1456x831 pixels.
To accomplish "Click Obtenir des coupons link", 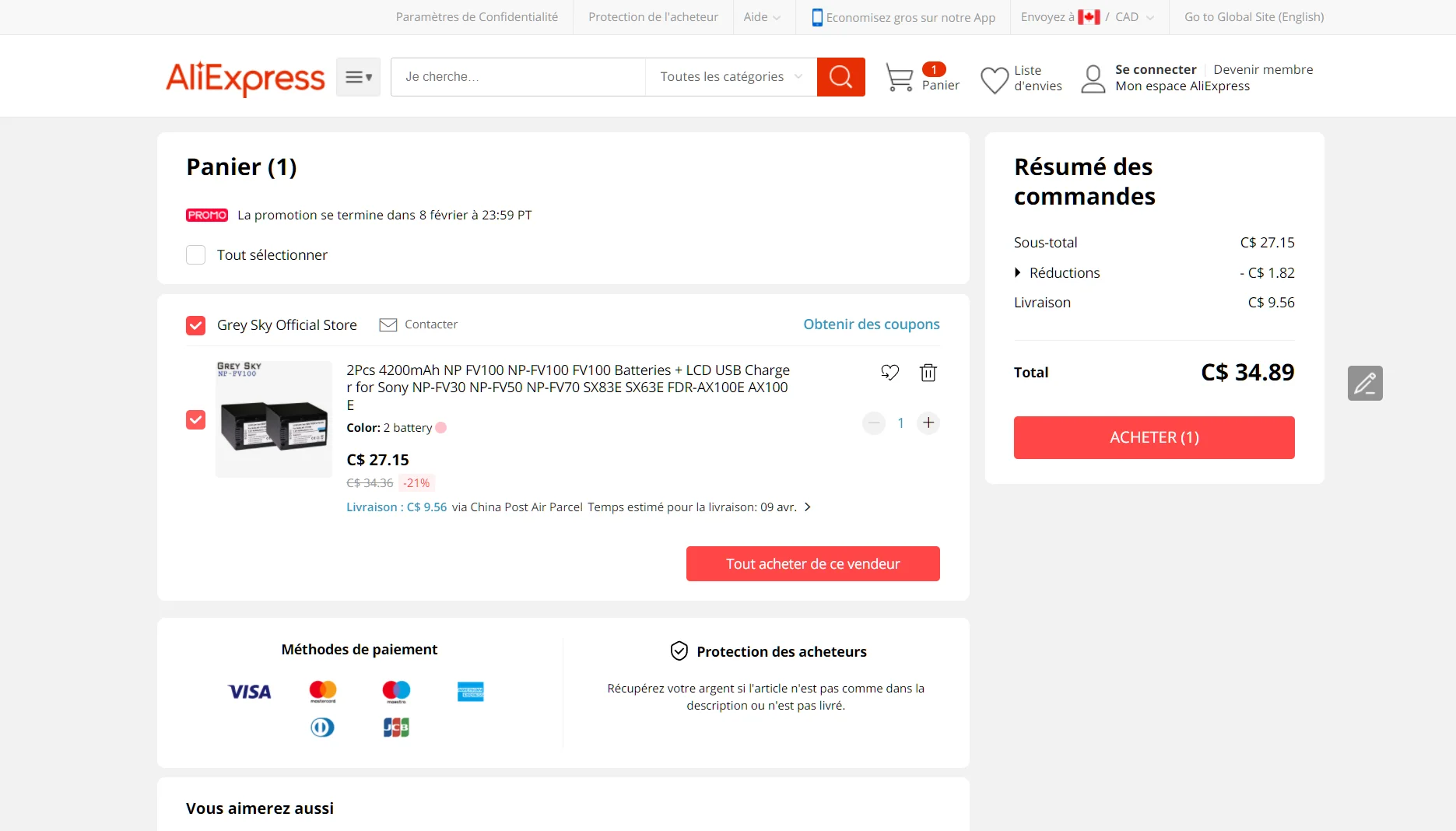I will [872, 324].
